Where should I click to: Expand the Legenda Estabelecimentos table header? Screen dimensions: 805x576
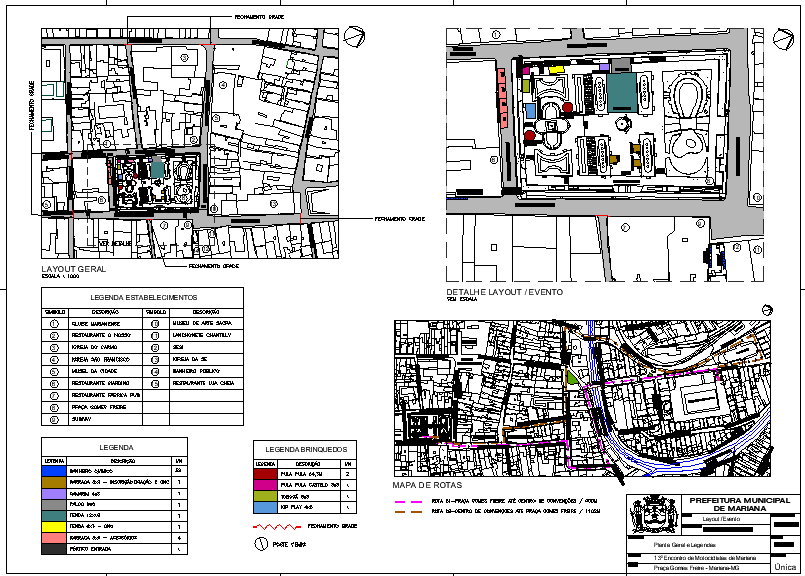(142, 297)
